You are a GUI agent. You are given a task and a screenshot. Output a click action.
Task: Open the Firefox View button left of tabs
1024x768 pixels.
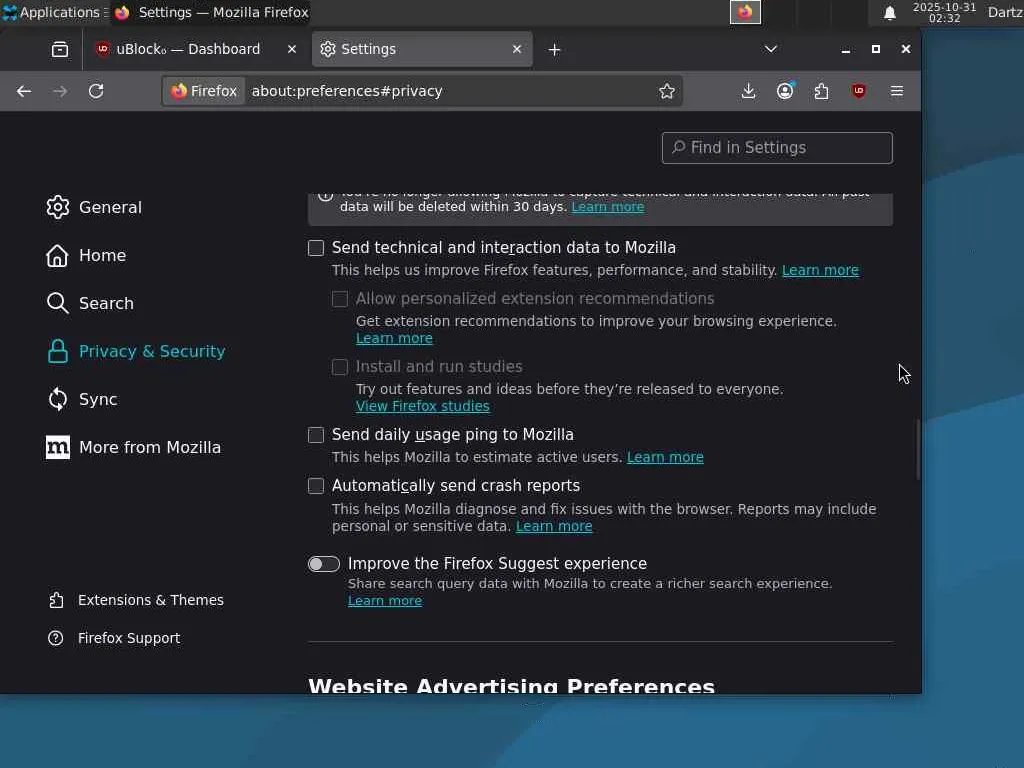click(59, 50)
